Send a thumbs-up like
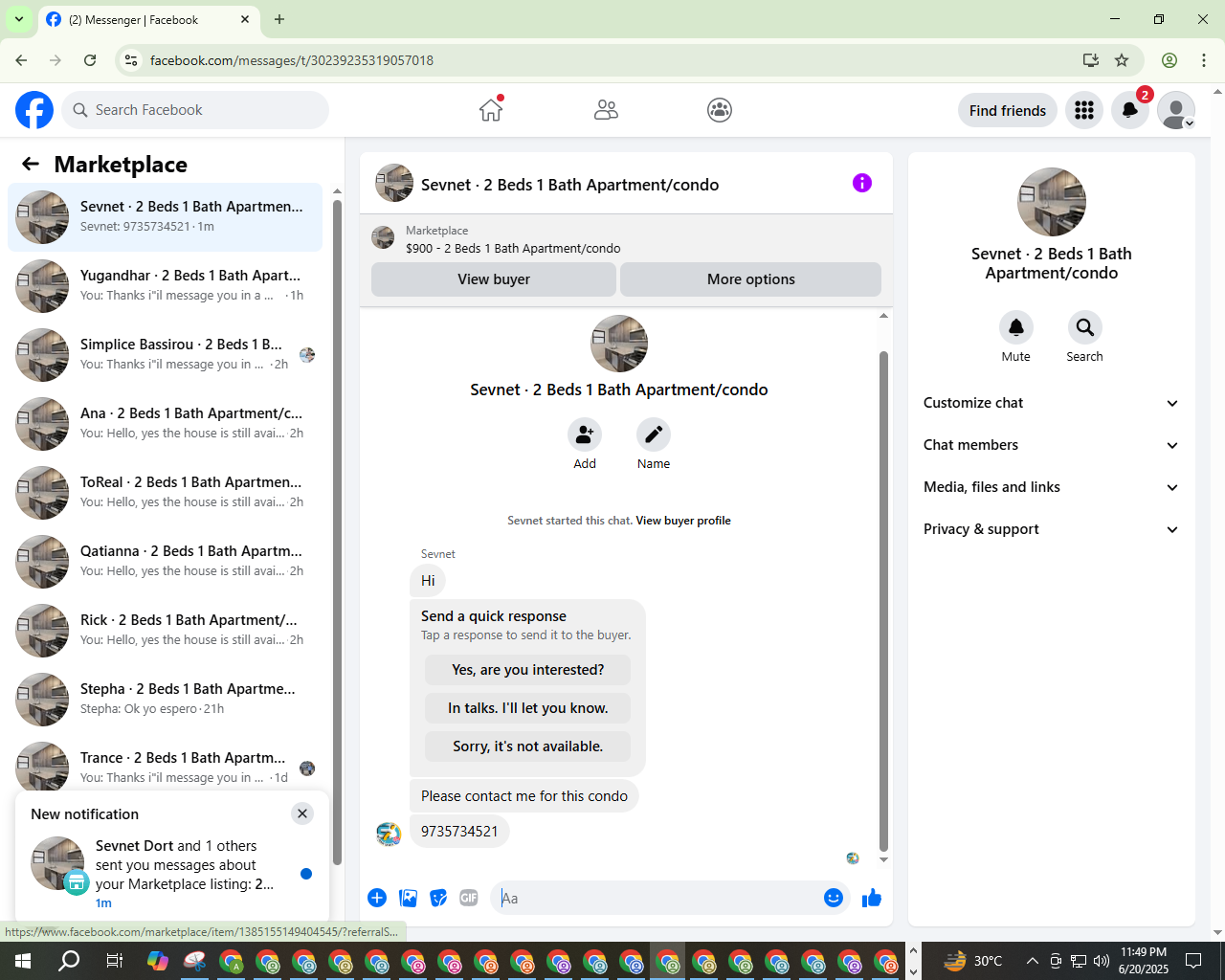This screenshot has height=980, width=1225. [x=872, y=898]
